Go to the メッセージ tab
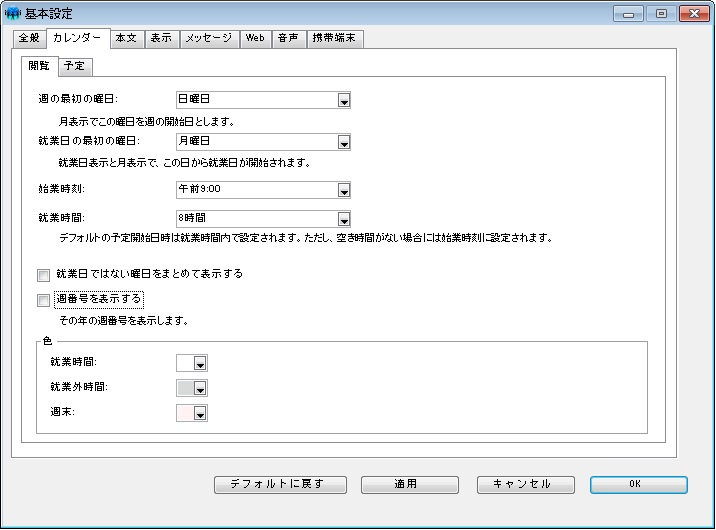This screenshot has height=530, width=716. 209,38
